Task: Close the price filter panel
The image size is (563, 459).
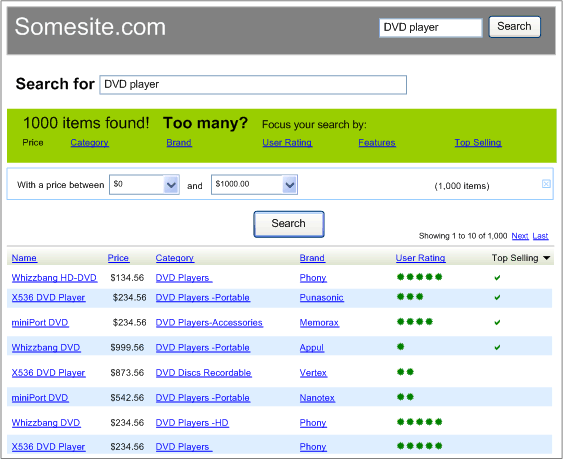Action: 546,184
